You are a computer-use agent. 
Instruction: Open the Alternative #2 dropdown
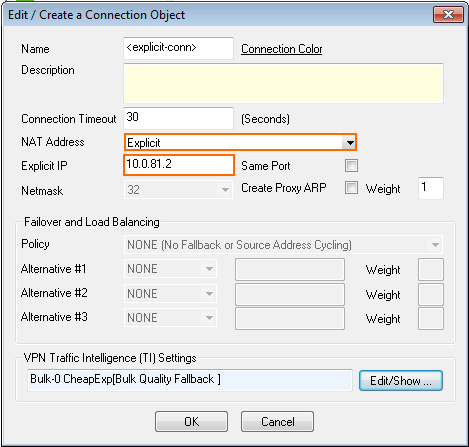pyautogui.click(x=170, y=294)
